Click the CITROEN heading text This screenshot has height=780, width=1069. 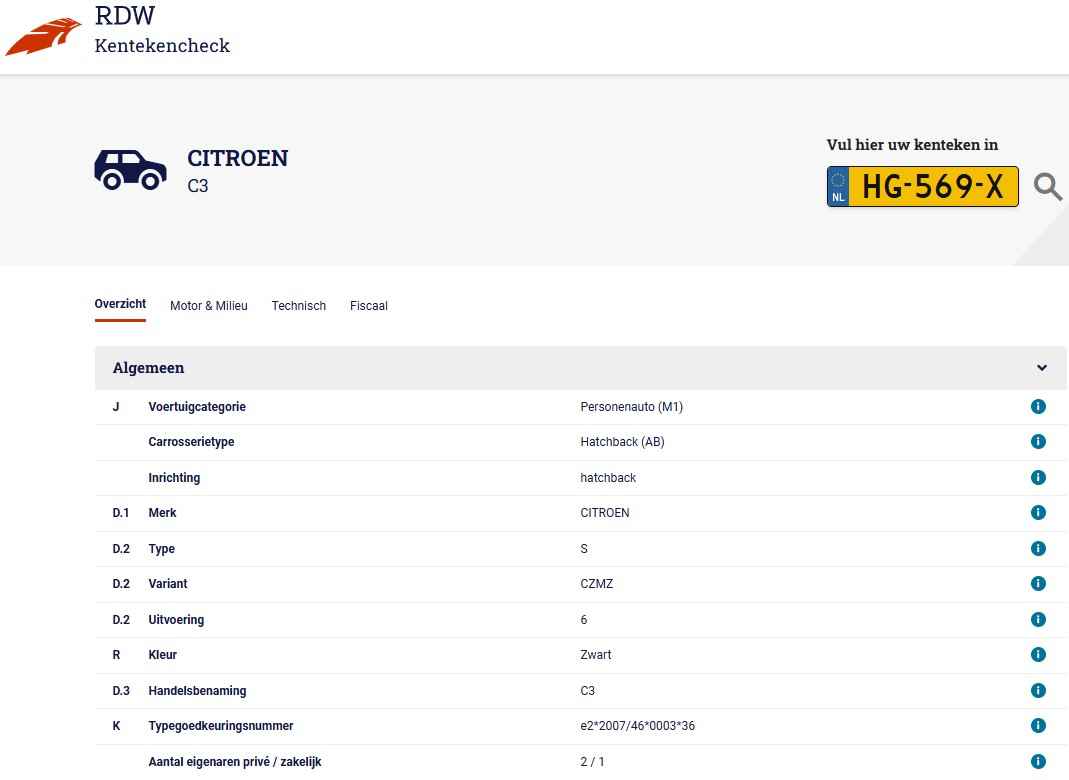(237, 158)
